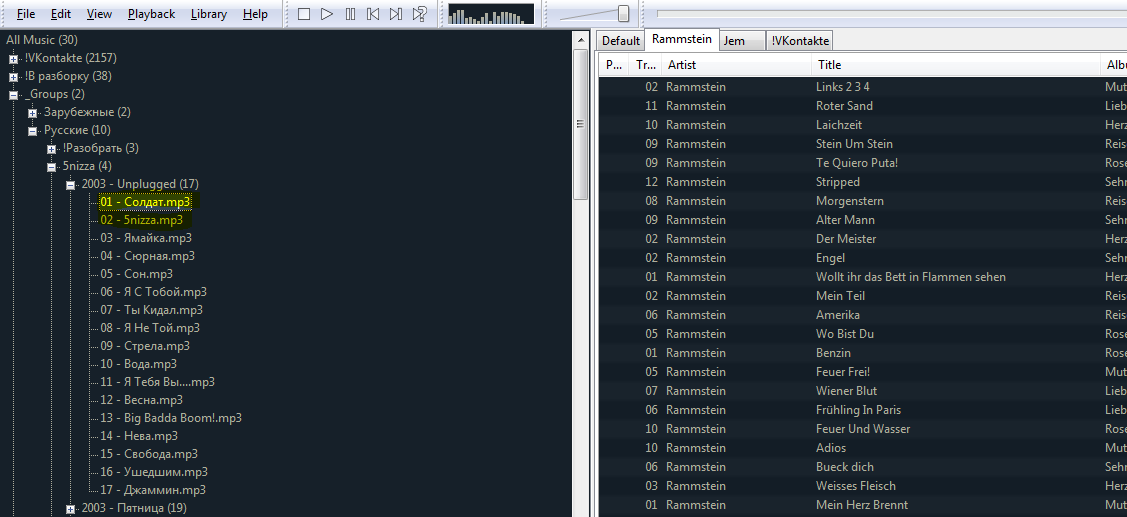Expand the 2003 - Пятница (19) album
This screenshot has width=1127, height=517.
70,509
